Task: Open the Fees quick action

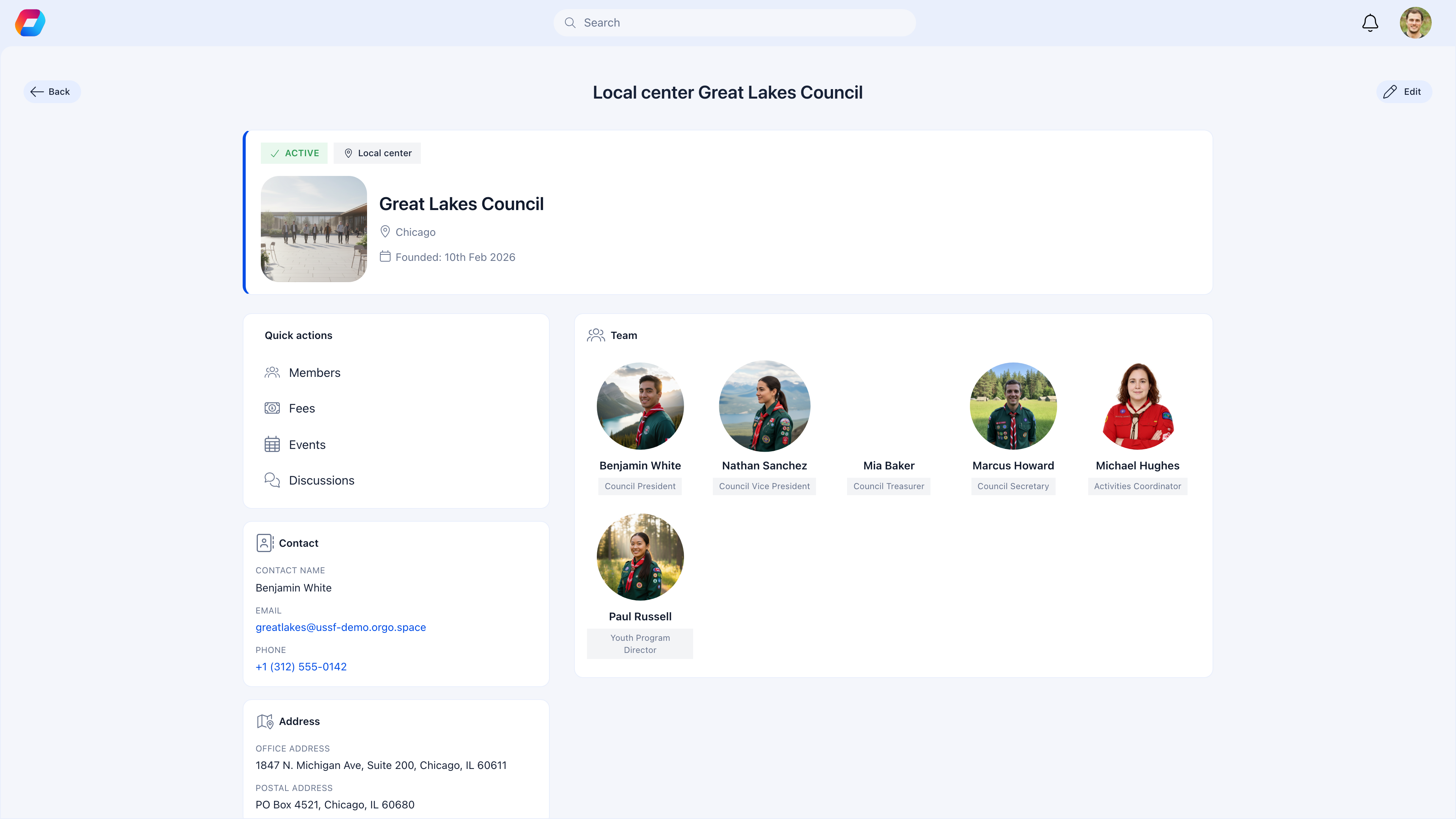Action: pyautogui.click(x=302, y=408)
